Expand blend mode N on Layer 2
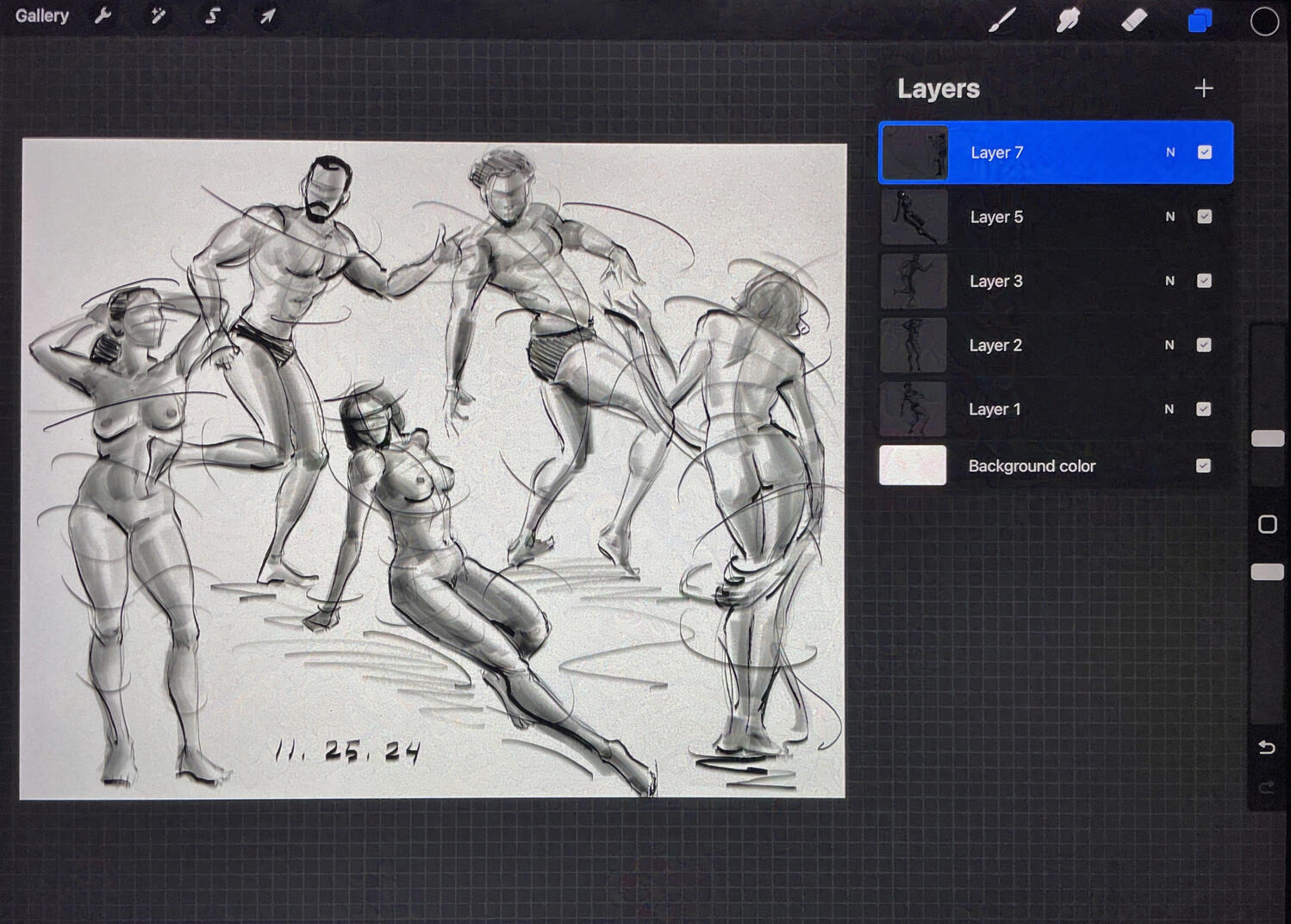1291x924 pixels. [x=1169, y=346]
